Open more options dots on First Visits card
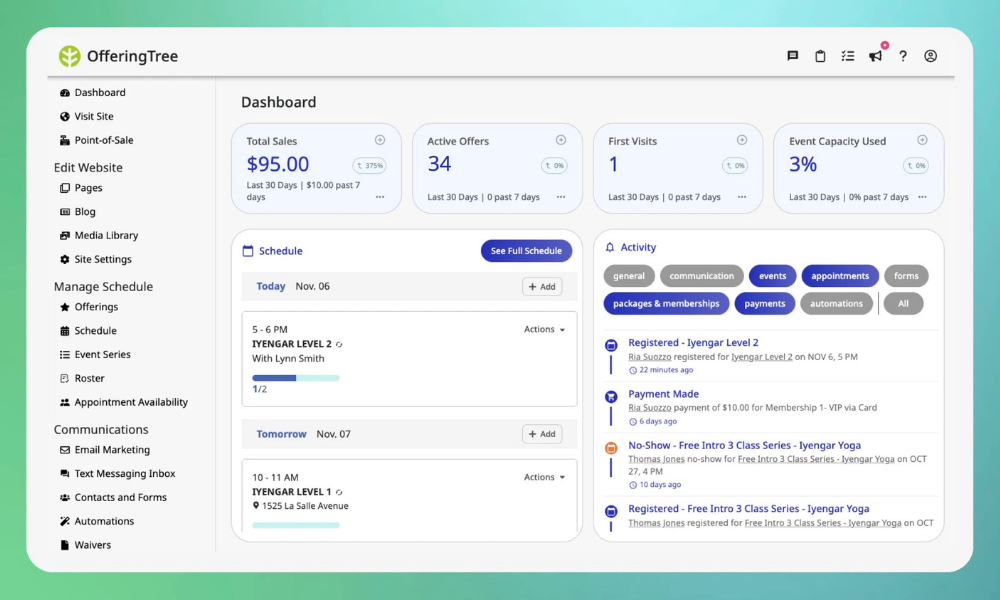The image size is (1000, 600). 742,197
